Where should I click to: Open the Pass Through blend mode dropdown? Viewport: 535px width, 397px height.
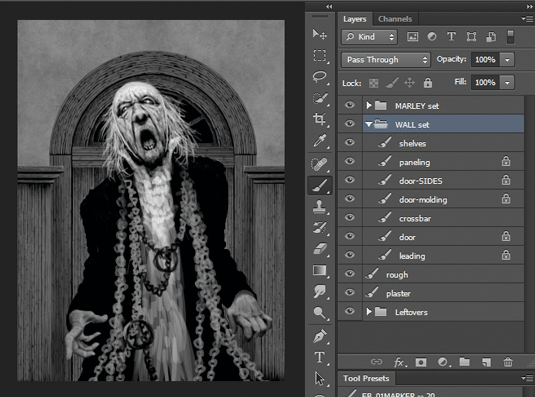click(386, 60)
